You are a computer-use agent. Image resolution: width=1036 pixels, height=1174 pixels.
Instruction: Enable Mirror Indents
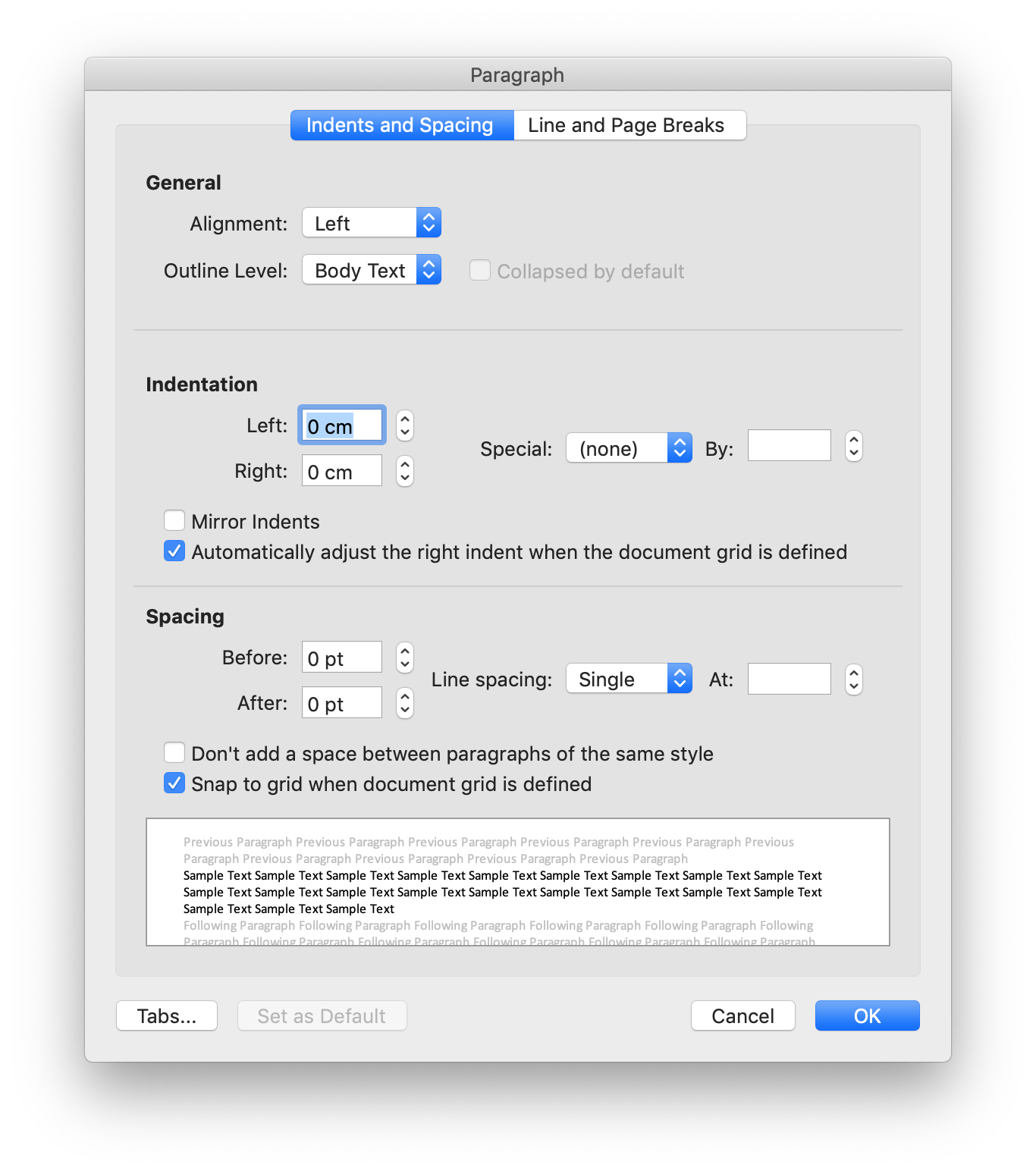pyautogui.click(x=174, y=520)
